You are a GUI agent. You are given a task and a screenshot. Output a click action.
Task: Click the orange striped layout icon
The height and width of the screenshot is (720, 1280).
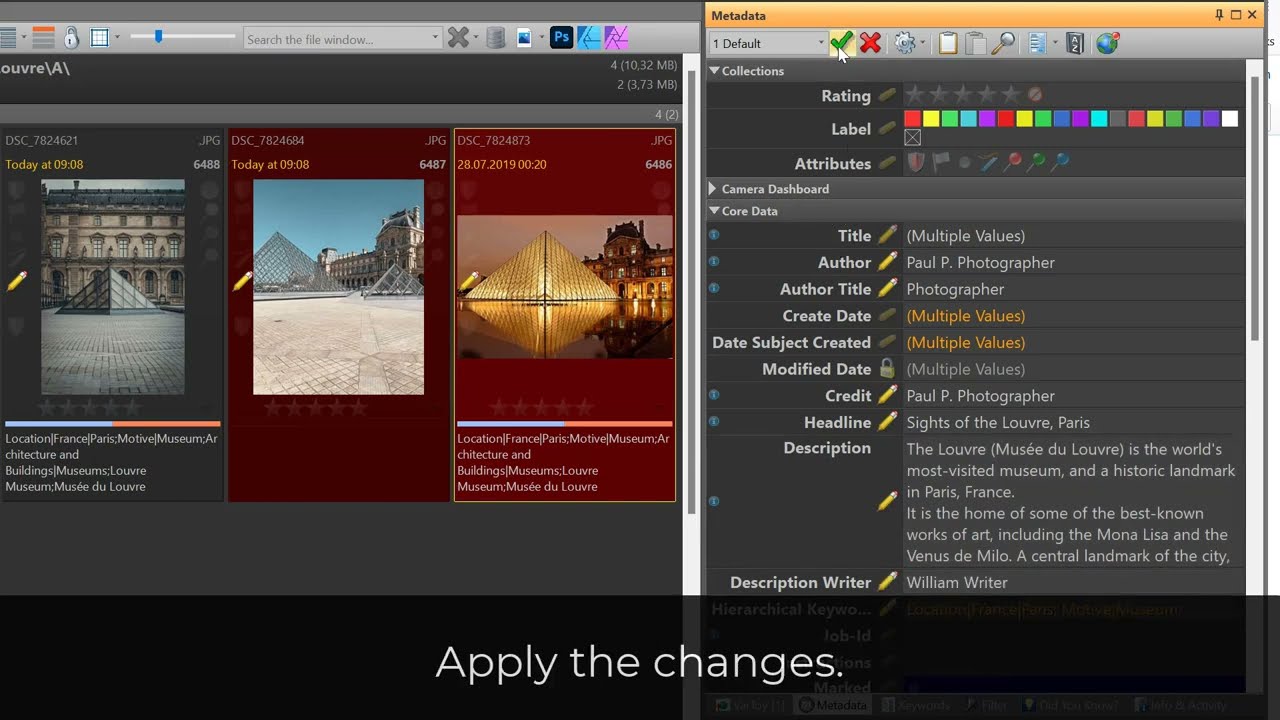click(x=43, y=38)
